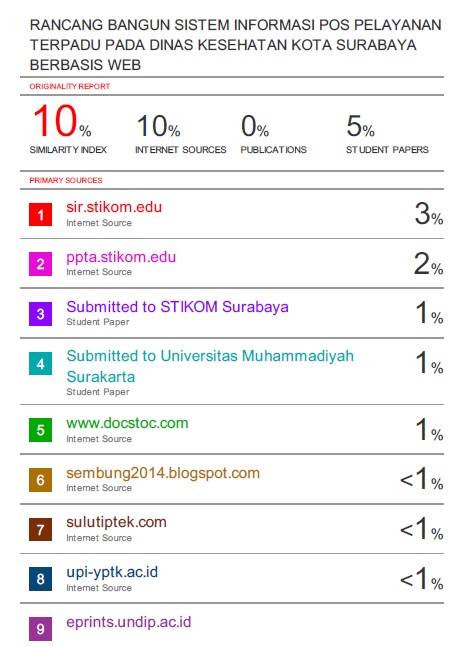Click the navy number 8 source badge
Viewport: 461px width, 647px height.
point(40,579)
